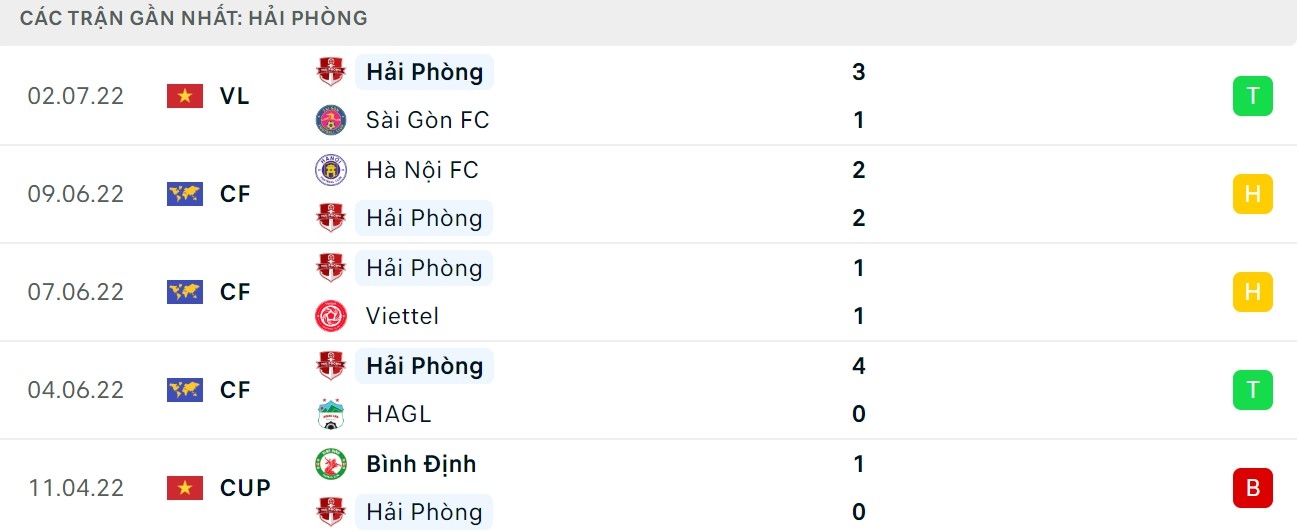Click Vietnam flag beside VL league

click(185, 96)
